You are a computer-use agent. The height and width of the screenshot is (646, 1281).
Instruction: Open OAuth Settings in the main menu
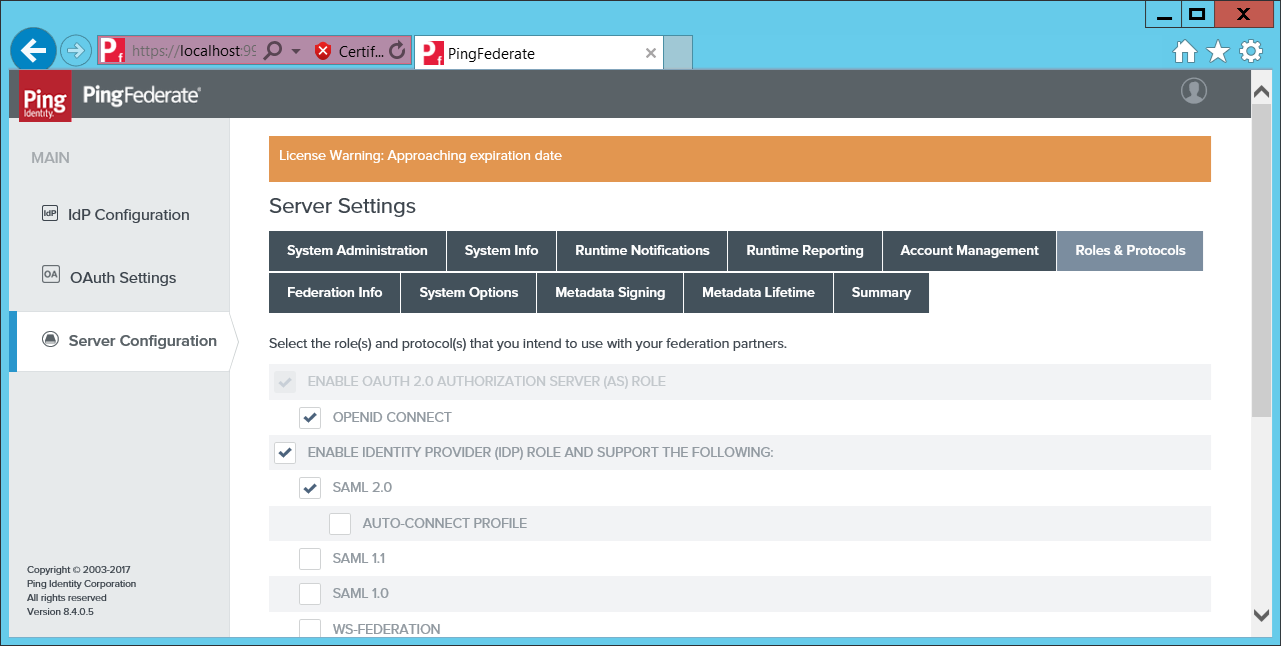pyautogui.click(x=123, y=278)
